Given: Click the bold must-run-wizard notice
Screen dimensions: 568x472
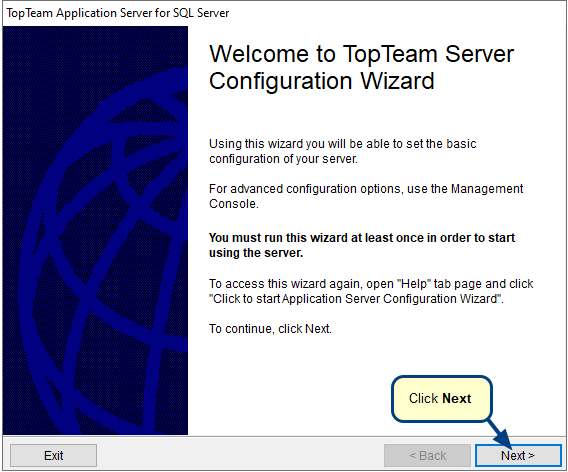Looking at the screenshot, I should pyautogui.click(x=362, y=245).
